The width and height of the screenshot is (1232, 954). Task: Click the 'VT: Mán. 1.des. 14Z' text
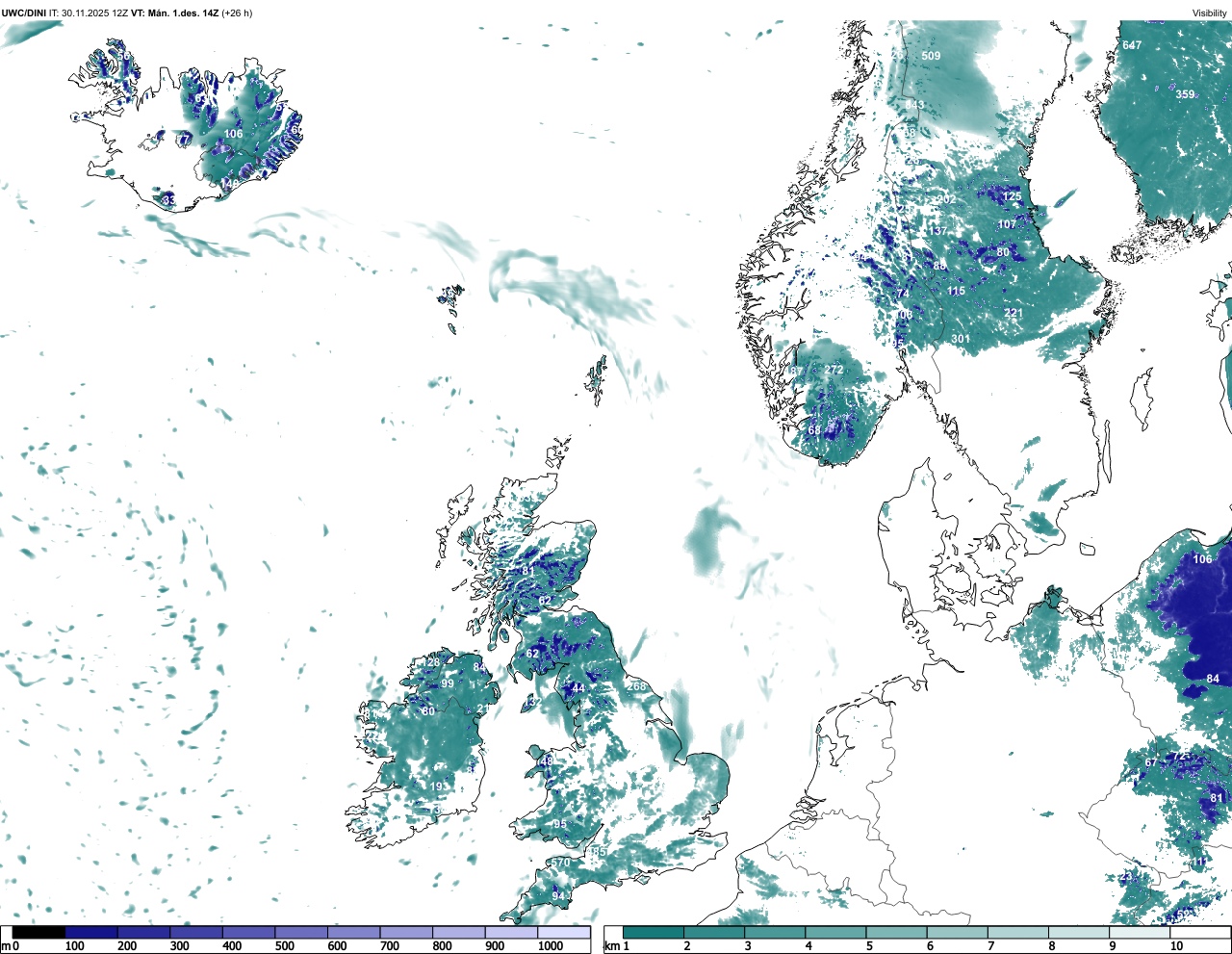point(174,13)
